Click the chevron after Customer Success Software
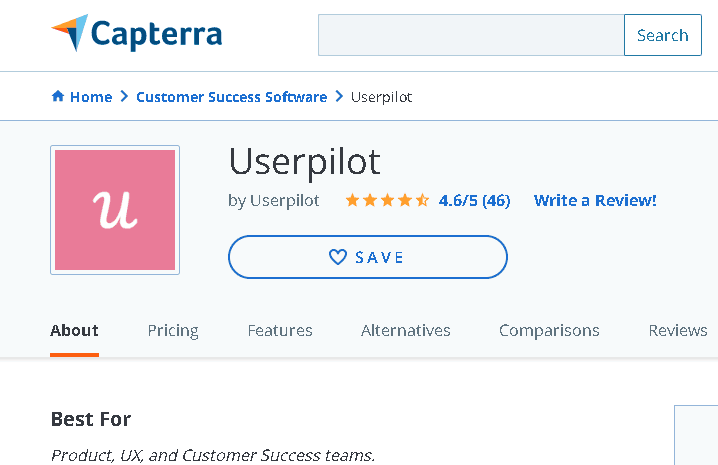Screen dimensions: 718x465 (x=339, y=96)
